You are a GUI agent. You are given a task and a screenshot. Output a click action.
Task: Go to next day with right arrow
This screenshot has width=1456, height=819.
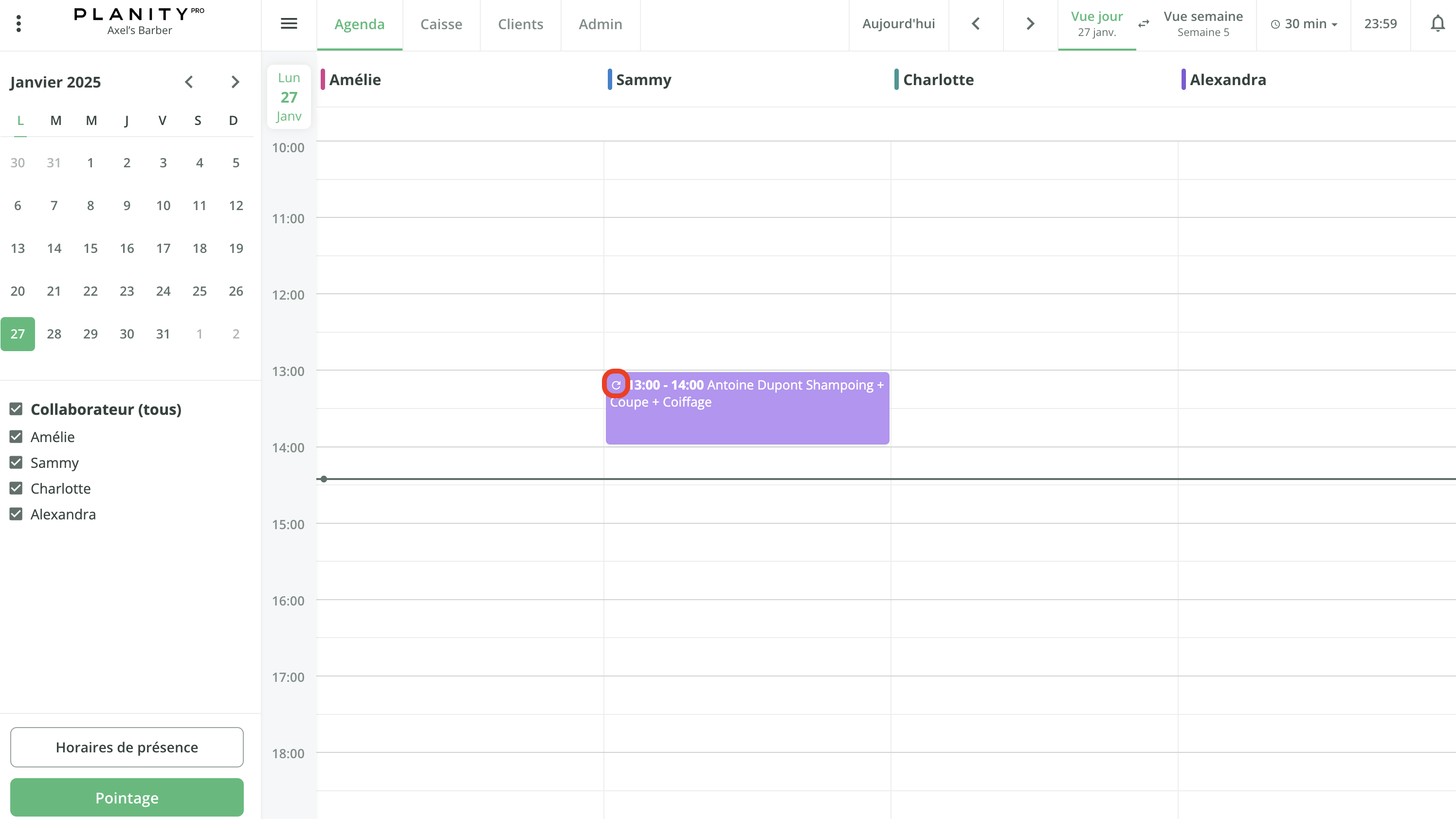coord(1029,24)
